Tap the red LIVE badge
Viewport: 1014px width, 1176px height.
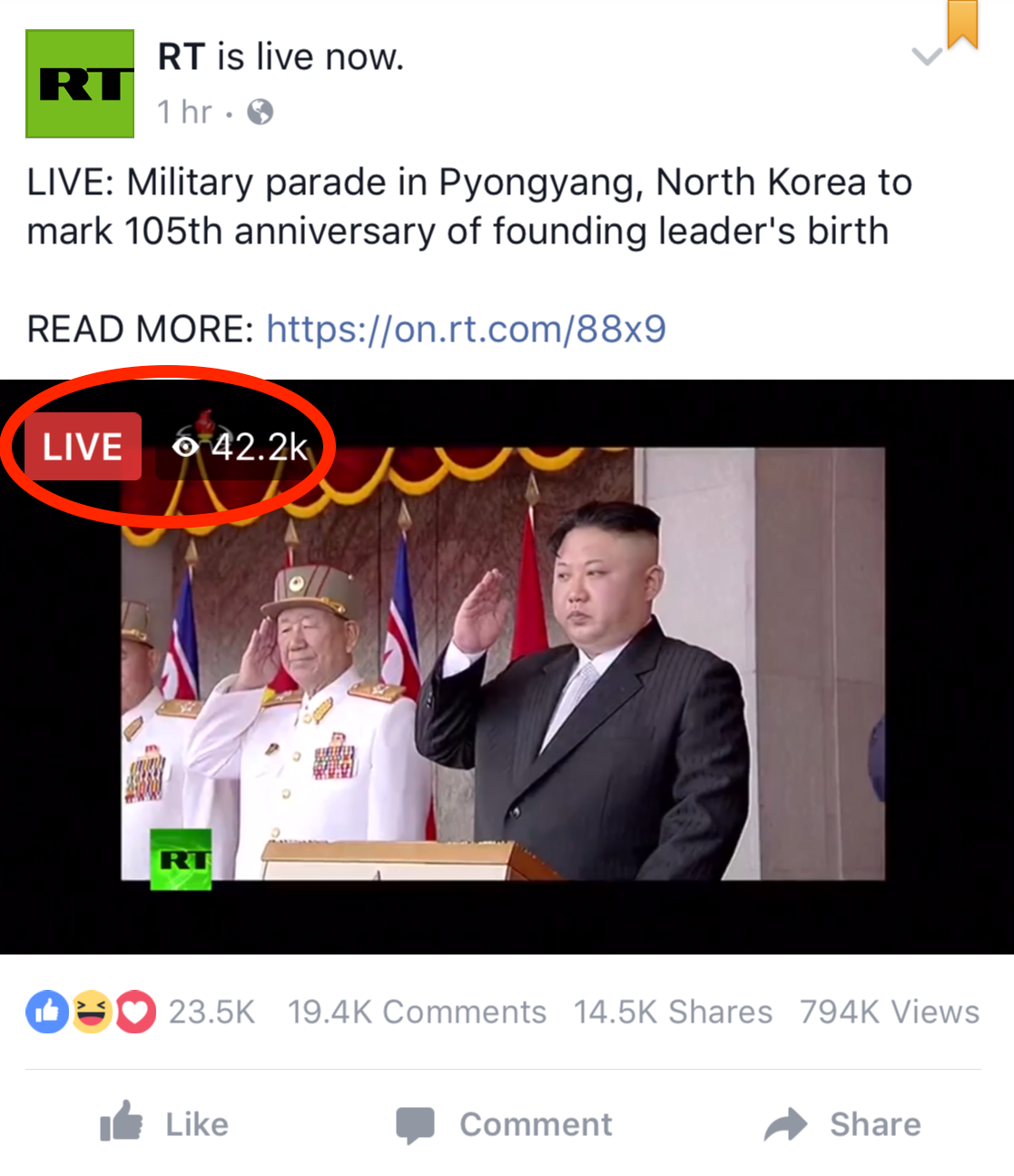83,446
